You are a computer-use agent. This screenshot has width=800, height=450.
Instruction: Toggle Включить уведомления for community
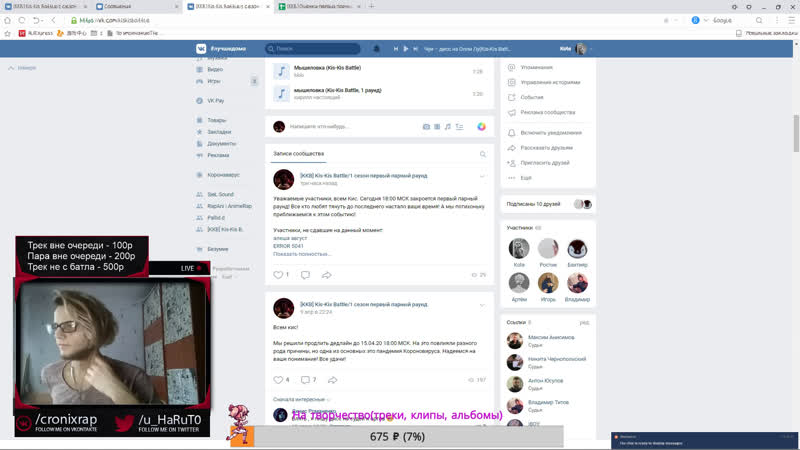tap(551, 133)
